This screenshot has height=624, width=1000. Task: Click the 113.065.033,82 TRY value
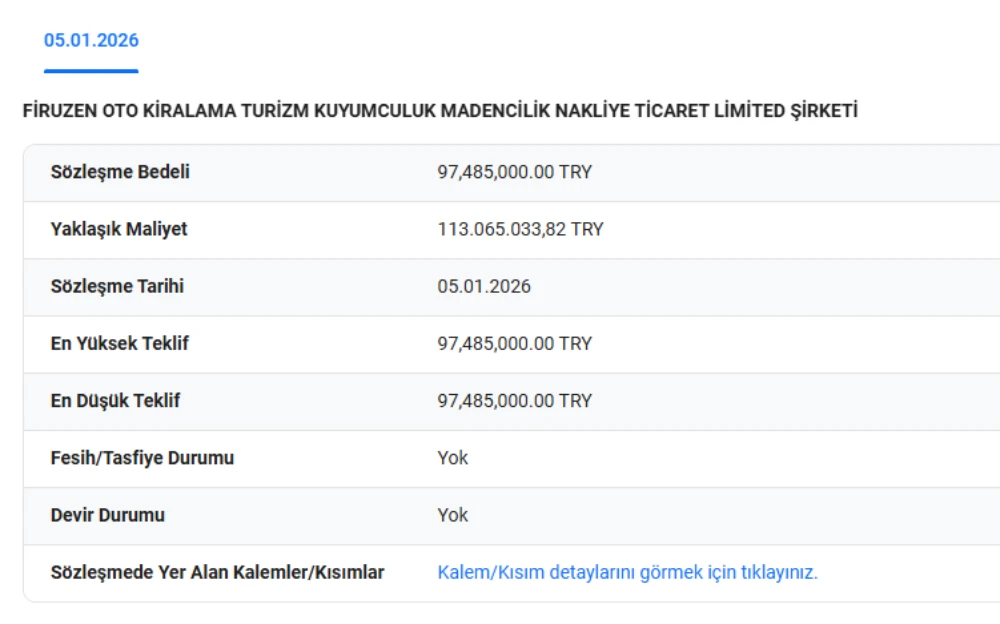(x=520, y=229)
